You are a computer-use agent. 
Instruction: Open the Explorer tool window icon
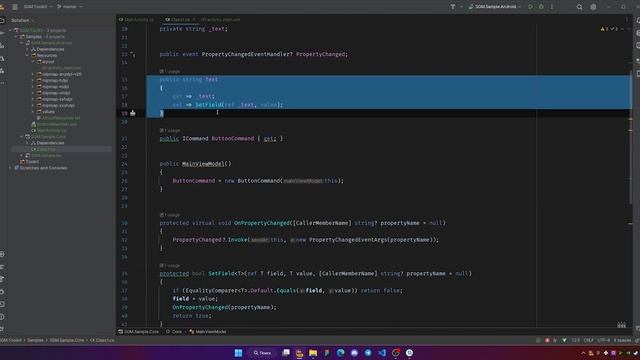pos(2,20)
